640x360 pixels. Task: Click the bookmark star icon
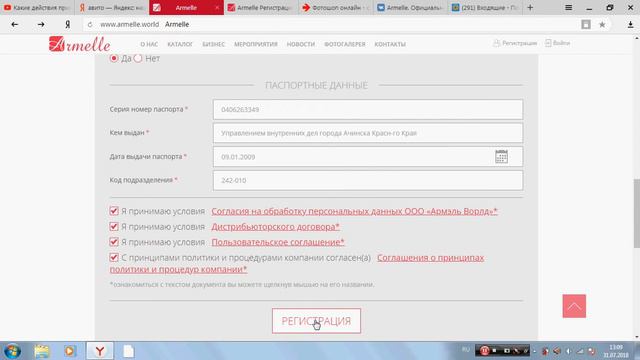602,24
